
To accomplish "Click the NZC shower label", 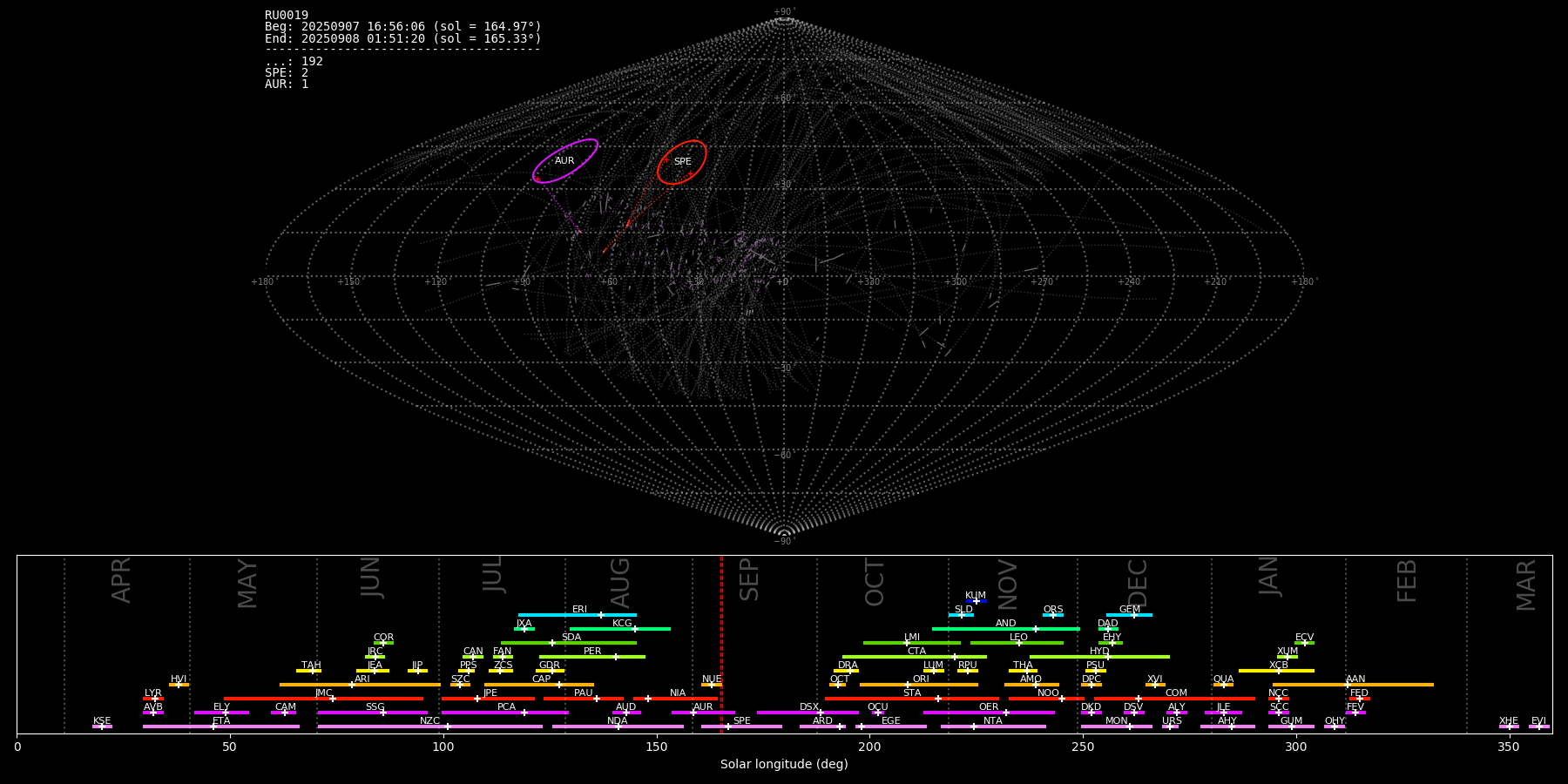I will point(430,721).
